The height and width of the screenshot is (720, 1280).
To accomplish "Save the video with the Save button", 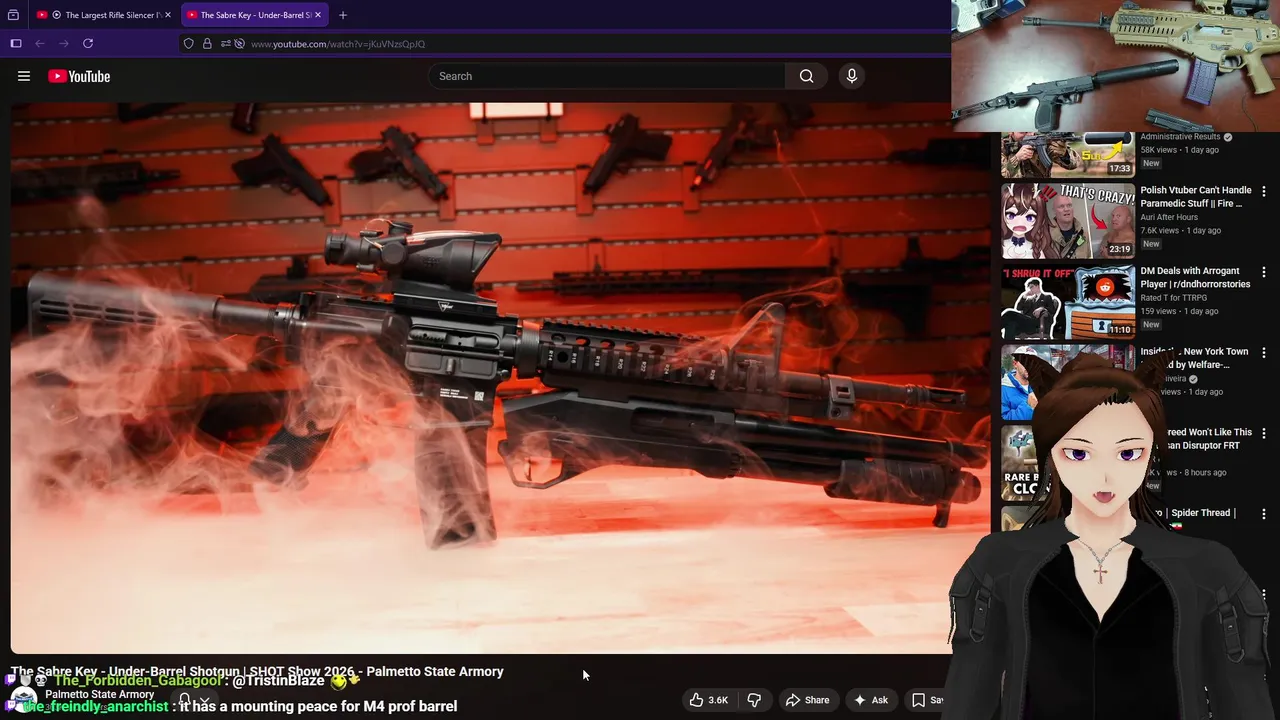I will click(x=927, y=700).
